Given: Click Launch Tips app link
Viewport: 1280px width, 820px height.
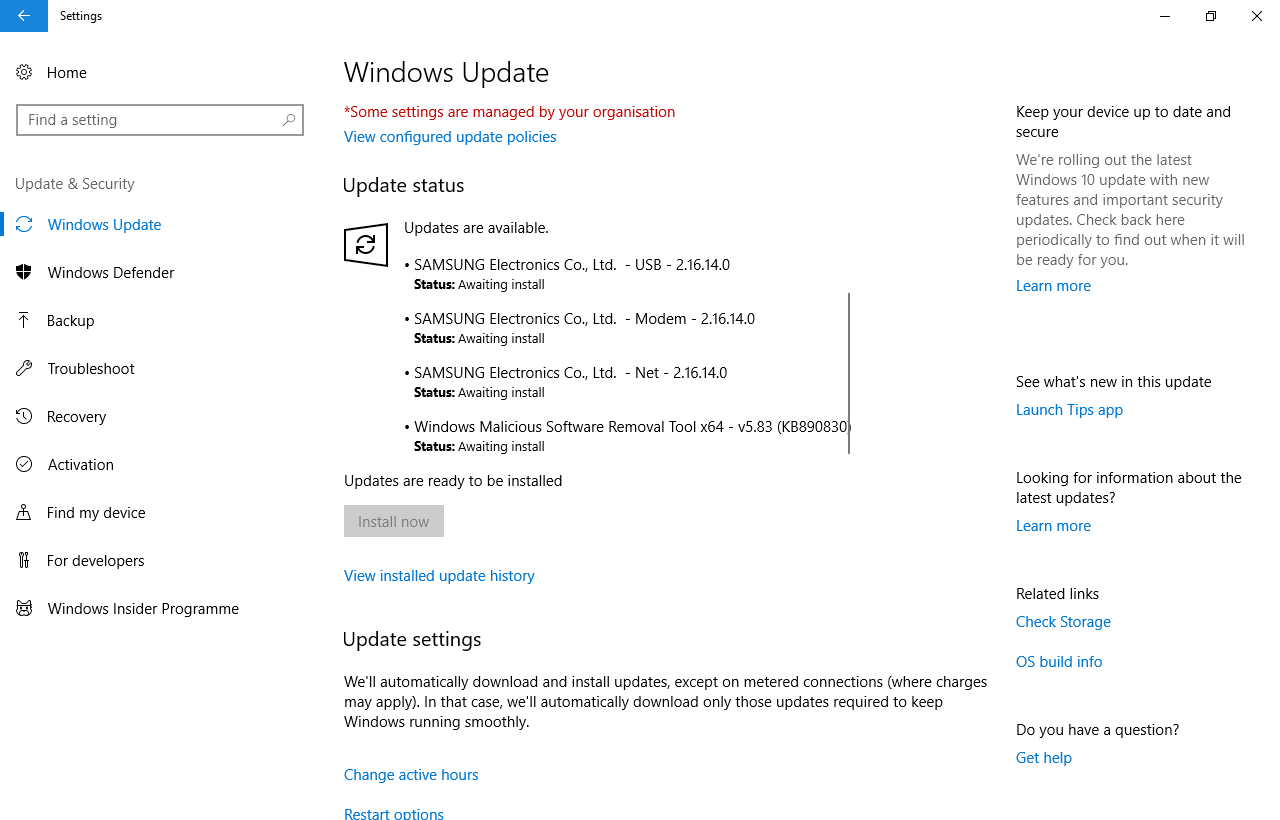Looking at the screenshot, I should click(1069, 410).
